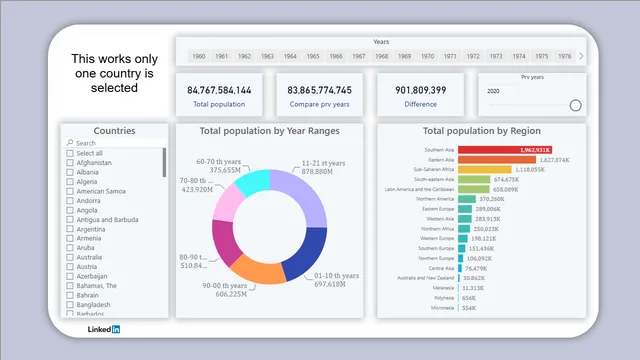Click the Western Europe bar
Viewport: 640px width, 360px height.
coord(463,238)
